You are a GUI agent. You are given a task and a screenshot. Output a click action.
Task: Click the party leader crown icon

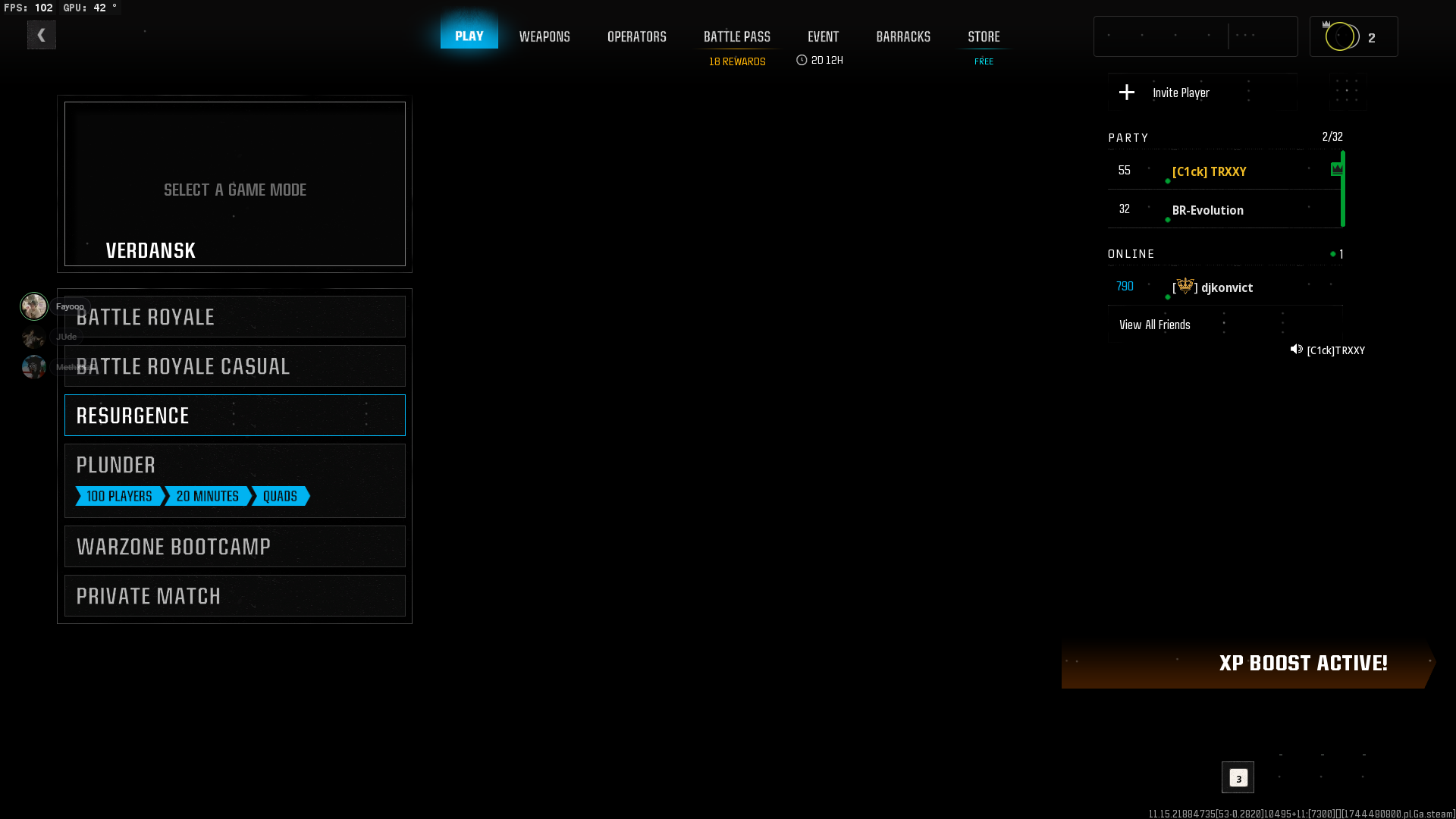[1337, 169]
